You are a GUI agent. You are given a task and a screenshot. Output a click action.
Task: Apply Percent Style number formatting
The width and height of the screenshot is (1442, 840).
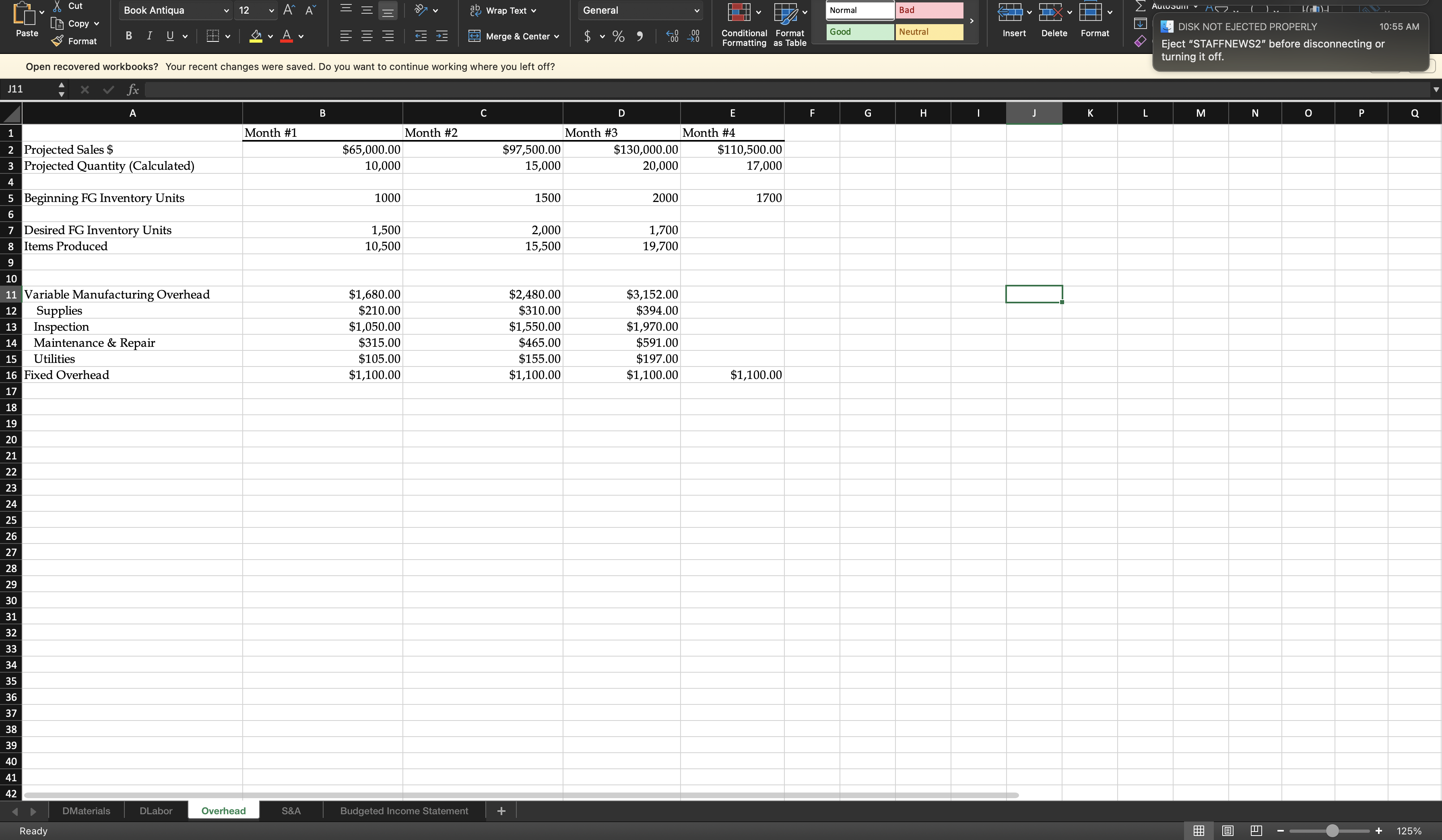point(619,36)
